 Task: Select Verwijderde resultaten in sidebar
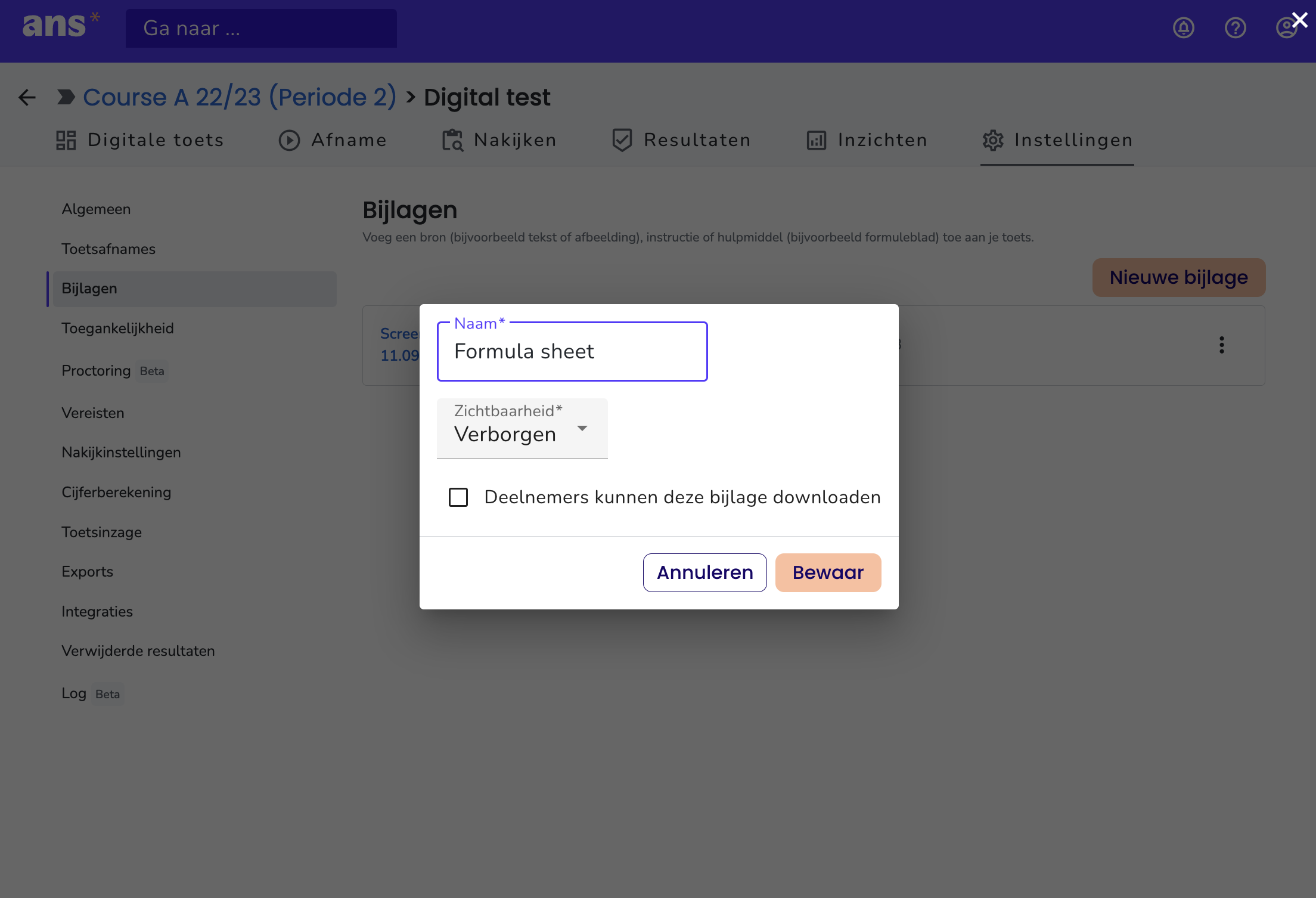(x=138, y=651)
